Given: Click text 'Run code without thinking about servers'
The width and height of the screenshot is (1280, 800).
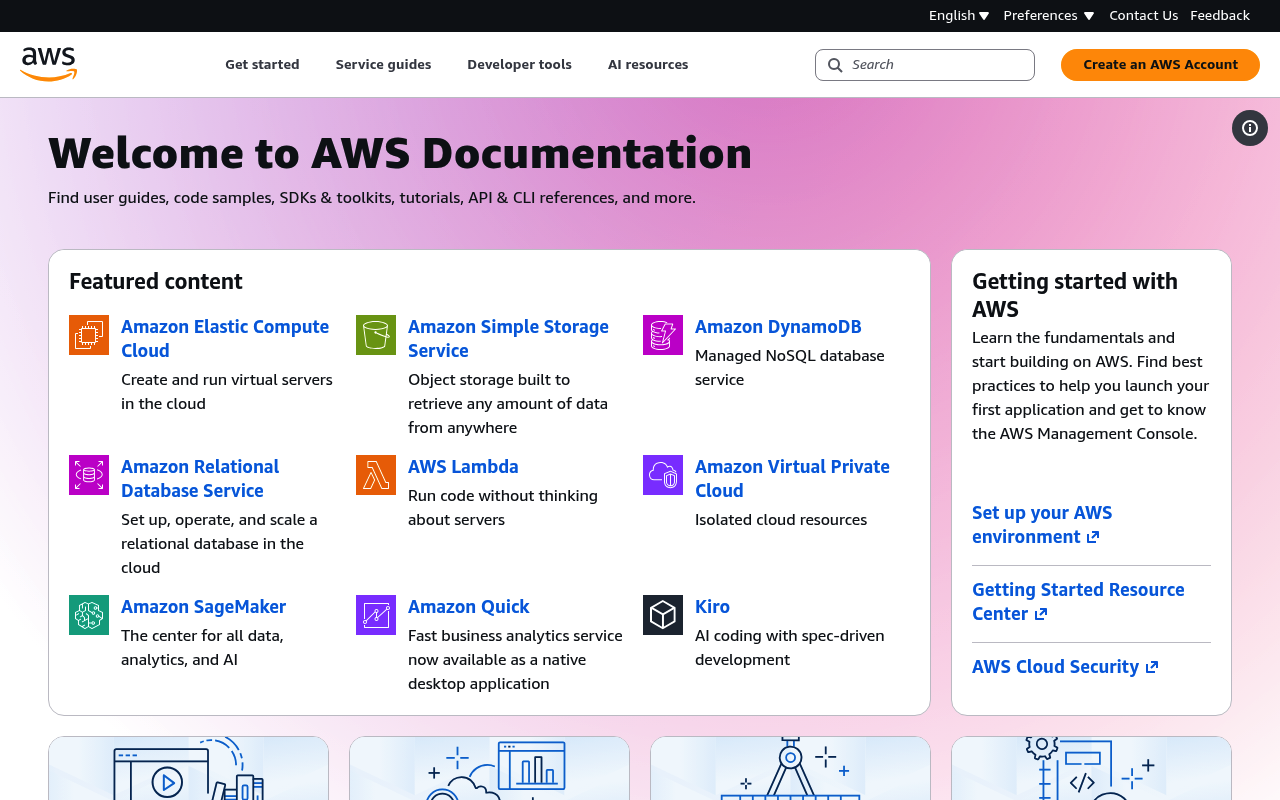Looking at the screenshot, I should pyautogui.click(x=503, y=508).
